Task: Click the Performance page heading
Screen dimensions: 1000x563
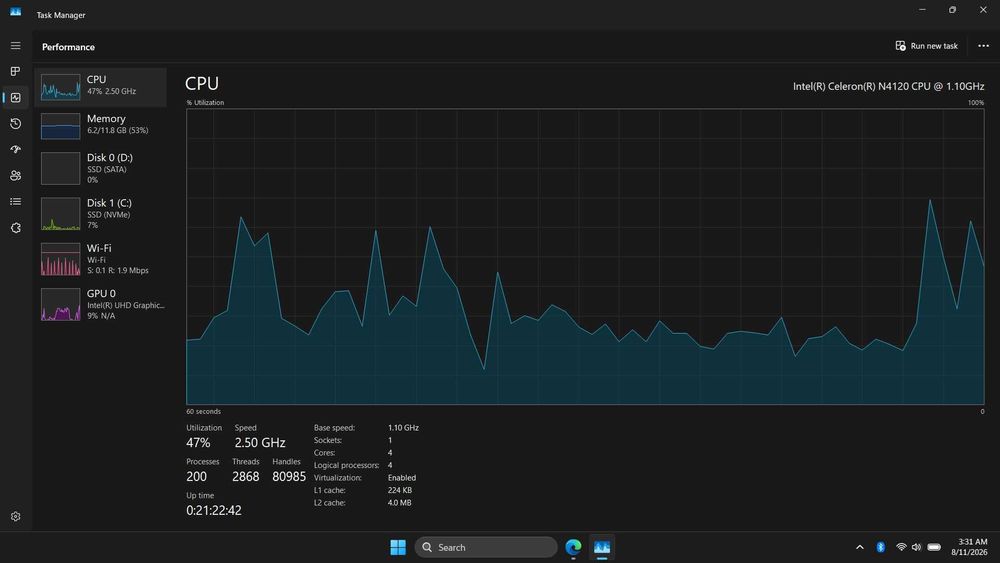Action: point(68,47)
